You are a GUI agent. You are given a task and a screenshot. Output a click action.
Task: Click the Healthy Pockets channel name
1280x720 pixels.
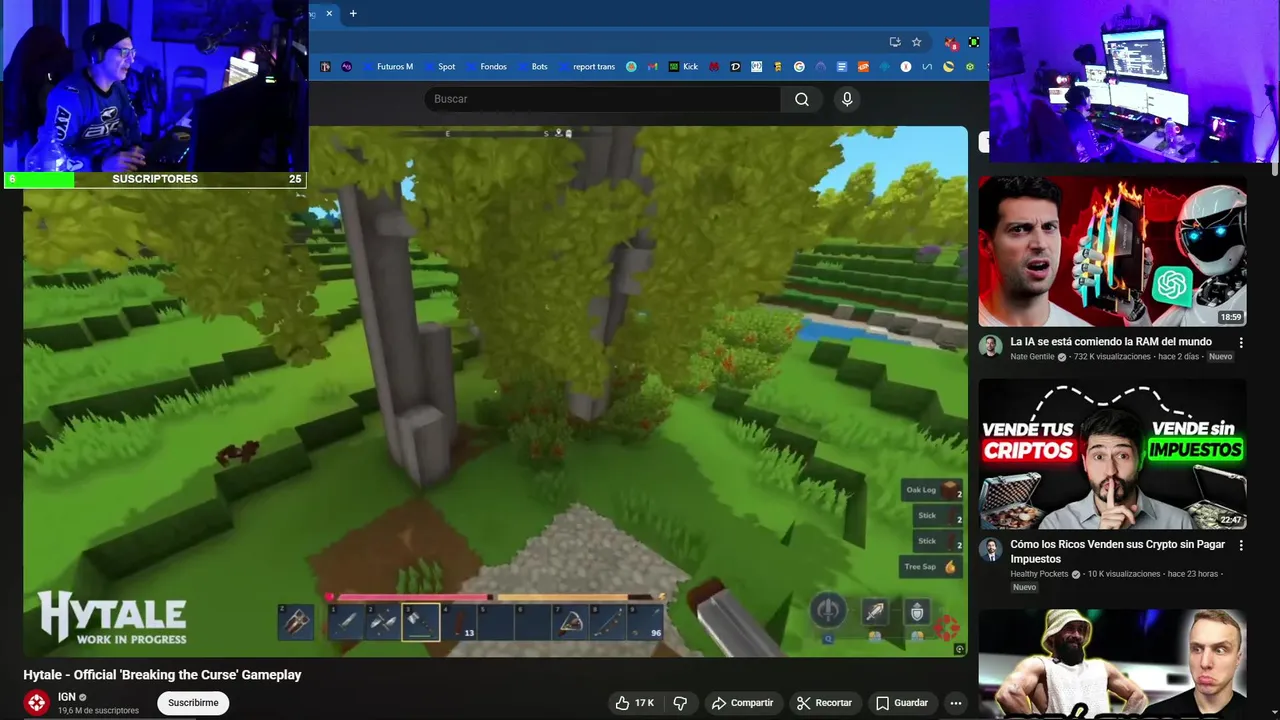(x=1039, y=574)
